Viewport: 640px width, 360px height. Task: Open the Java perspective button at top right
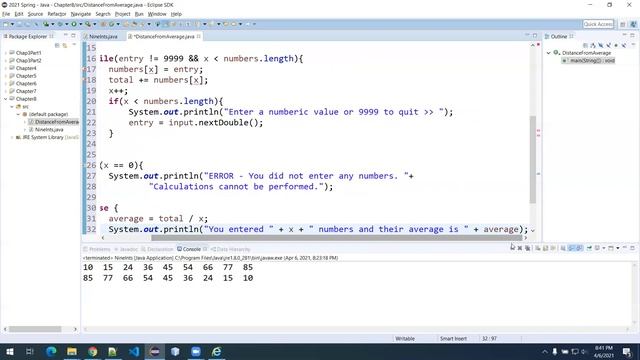633,24
